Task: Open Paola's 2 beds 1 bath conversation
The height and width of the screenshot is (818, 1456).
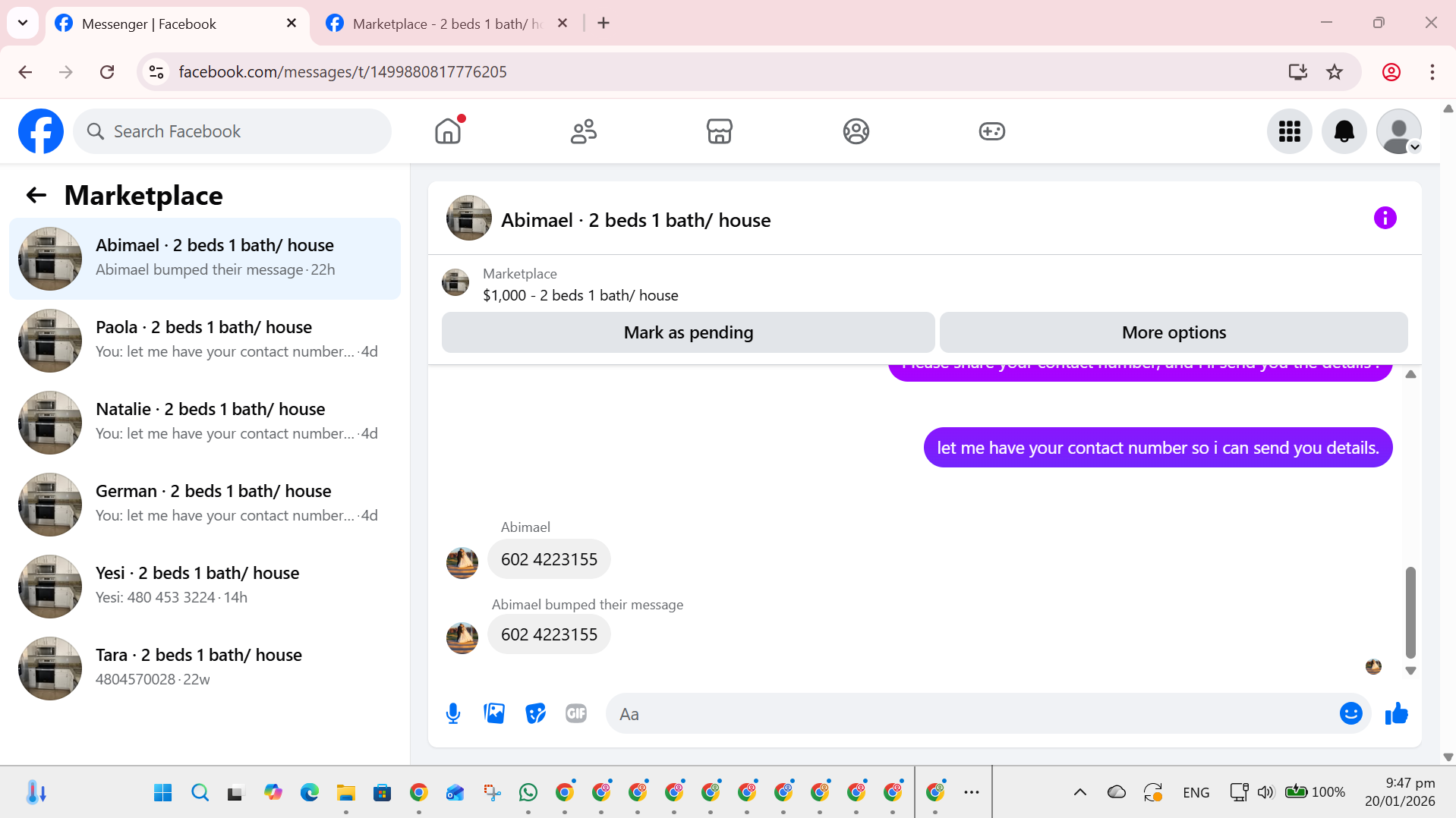Action: 205,341
